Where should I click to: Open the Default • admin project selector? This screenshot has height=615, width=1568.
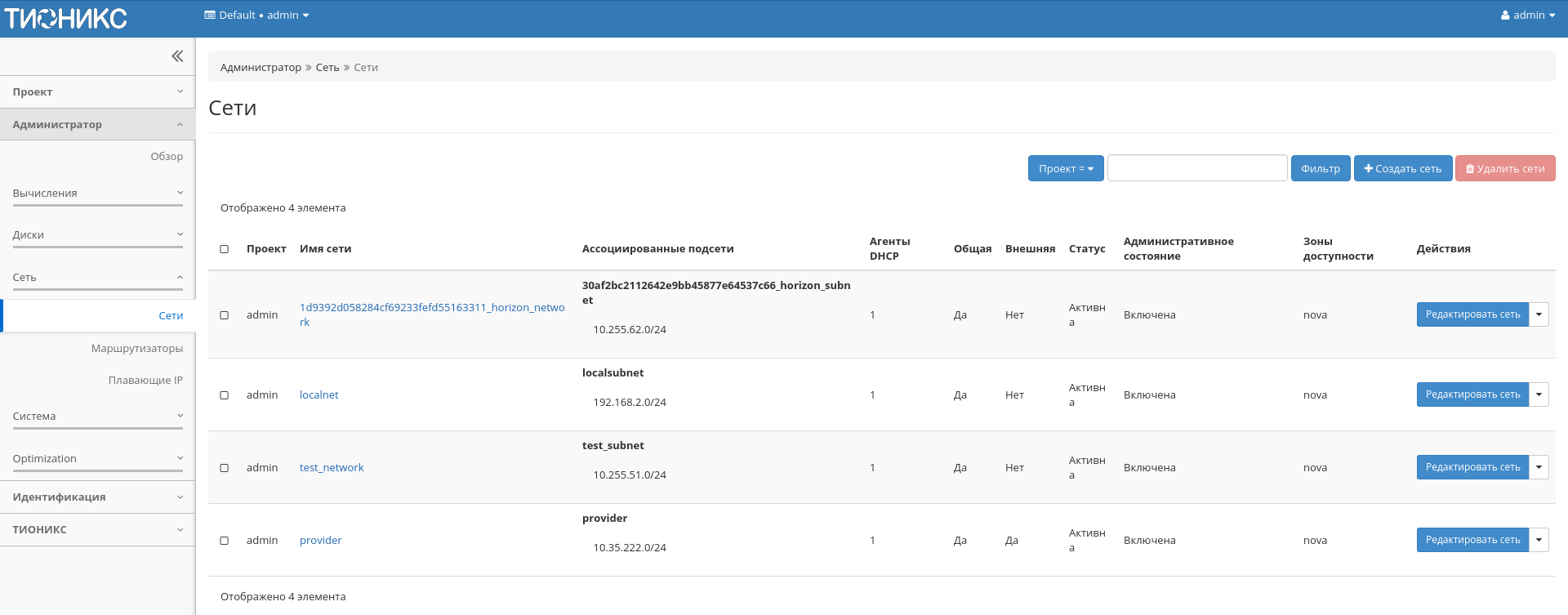click(256, 16)
